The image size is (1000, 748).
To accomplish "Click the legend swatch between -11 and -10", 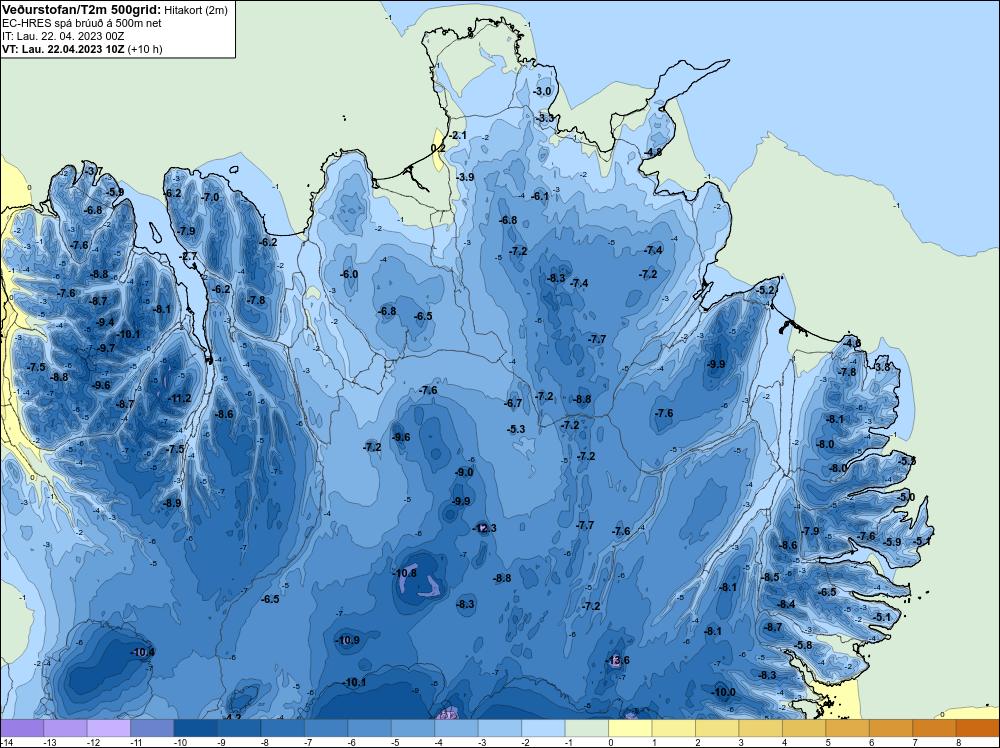I will click(x=152, y=728).
